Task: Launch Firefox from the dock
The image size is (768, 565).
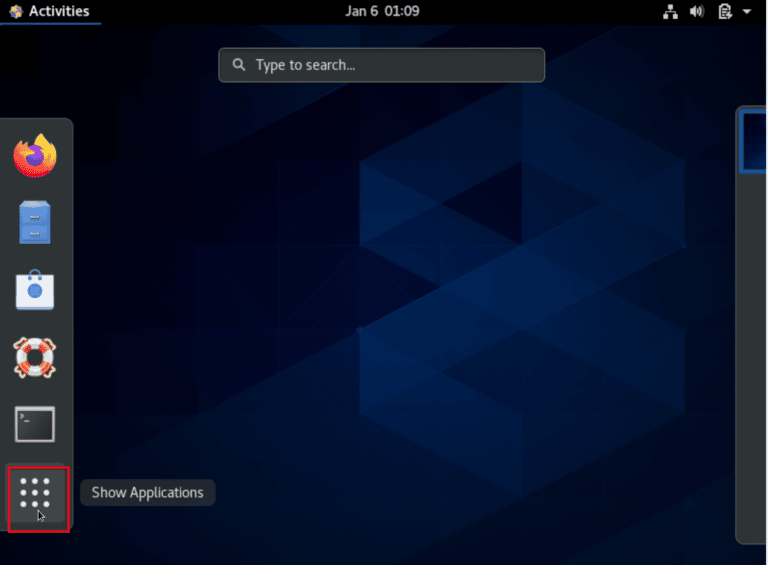Action: 35,156
